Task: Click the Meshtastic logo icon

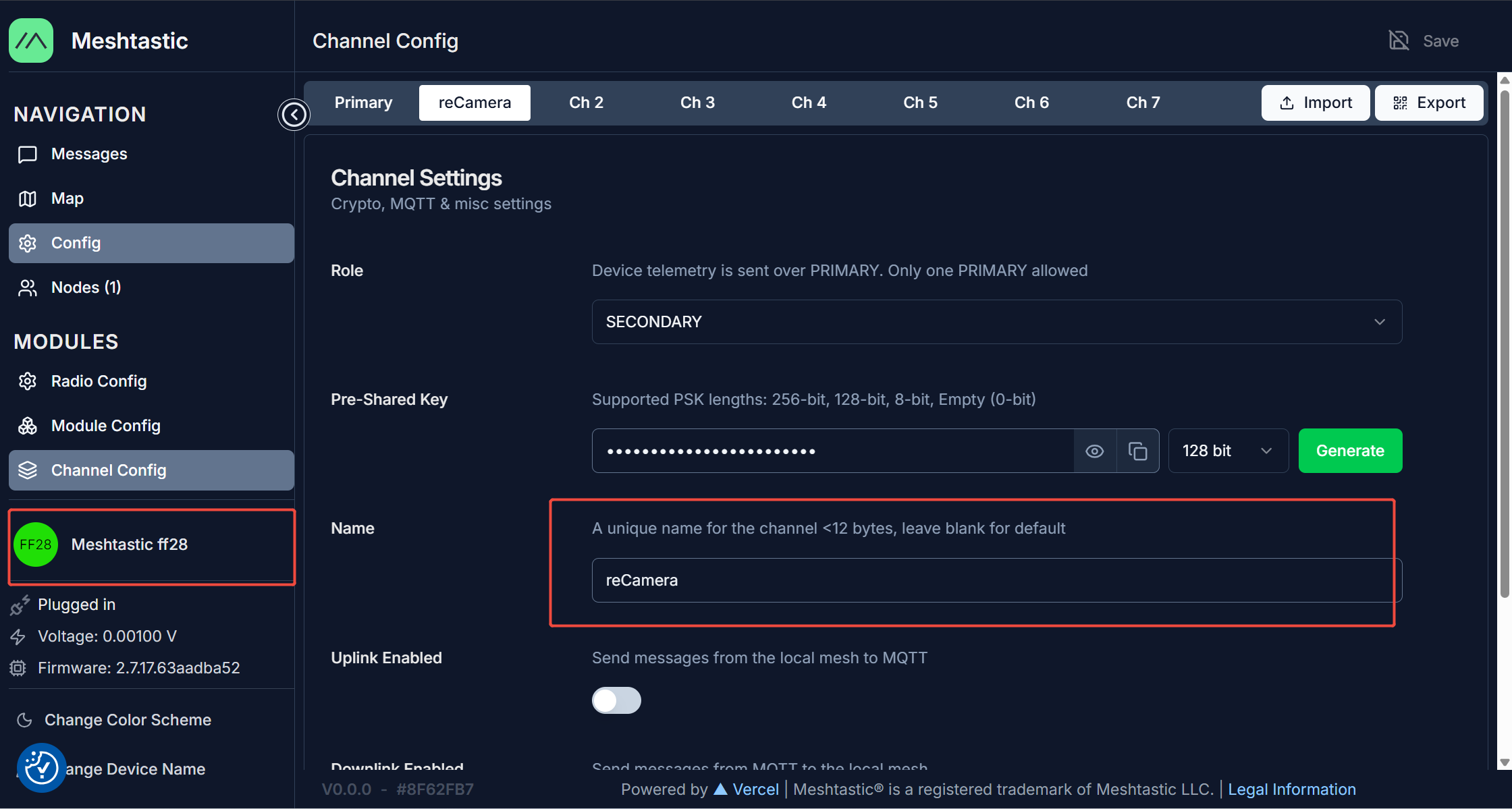Action: 31,41
